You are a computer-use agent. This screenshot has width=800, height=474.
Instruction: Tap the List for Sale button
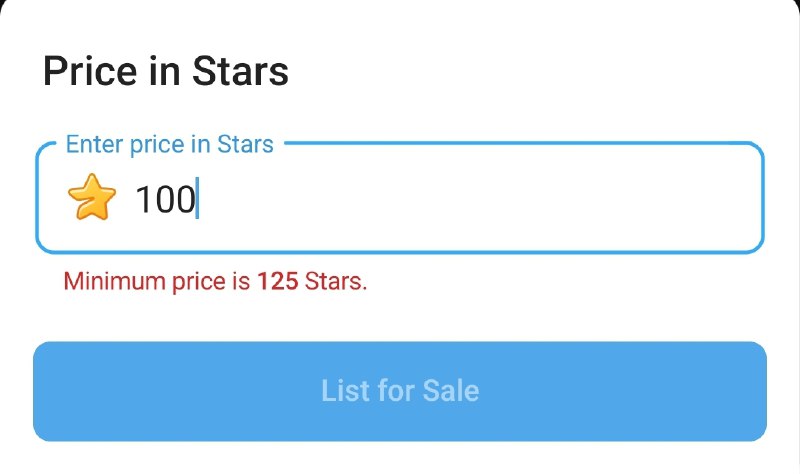pyautogui.click(x=400, y=391)
